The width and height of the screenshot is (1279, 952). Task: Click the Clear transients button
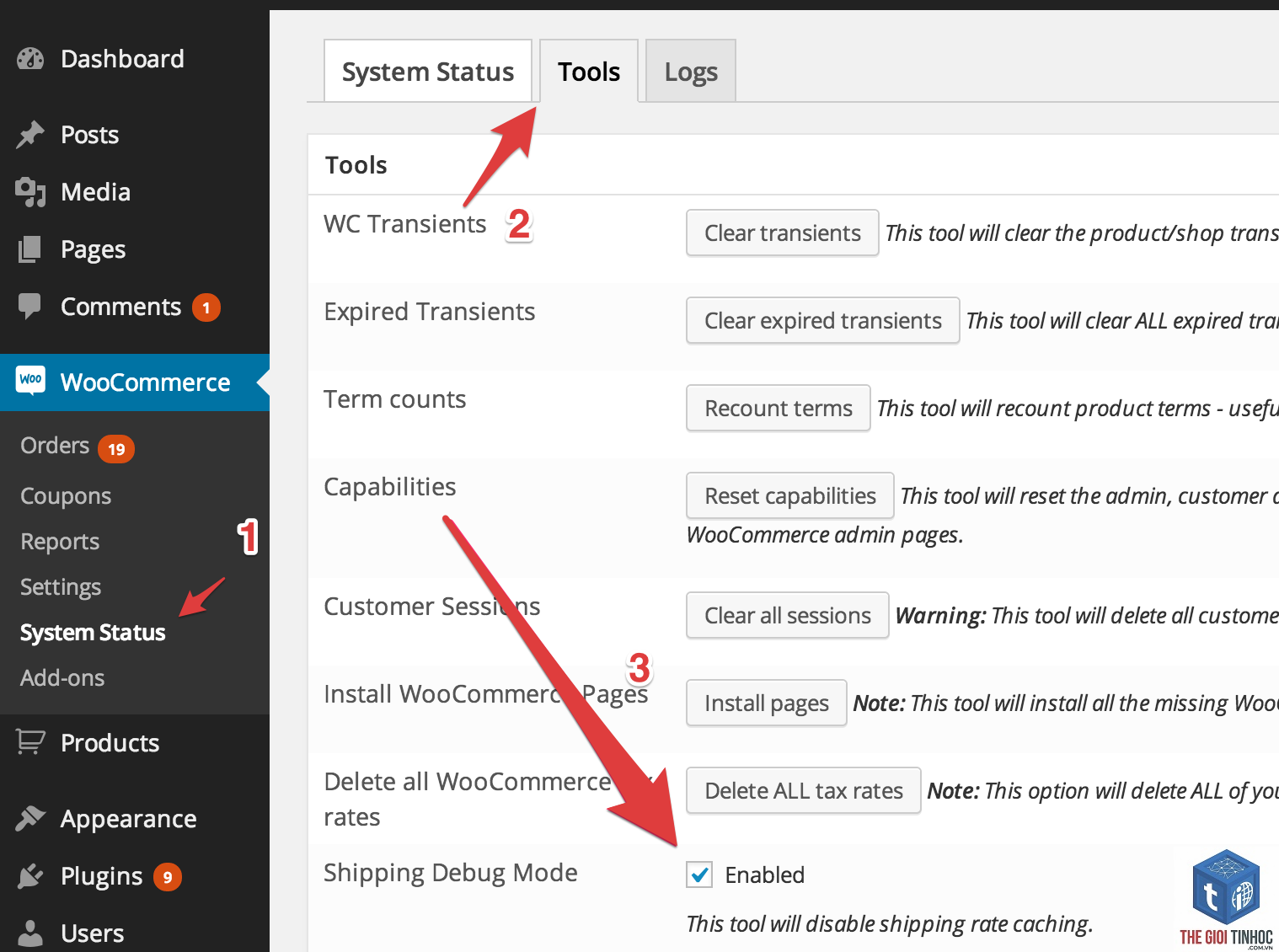pos(783,233)
